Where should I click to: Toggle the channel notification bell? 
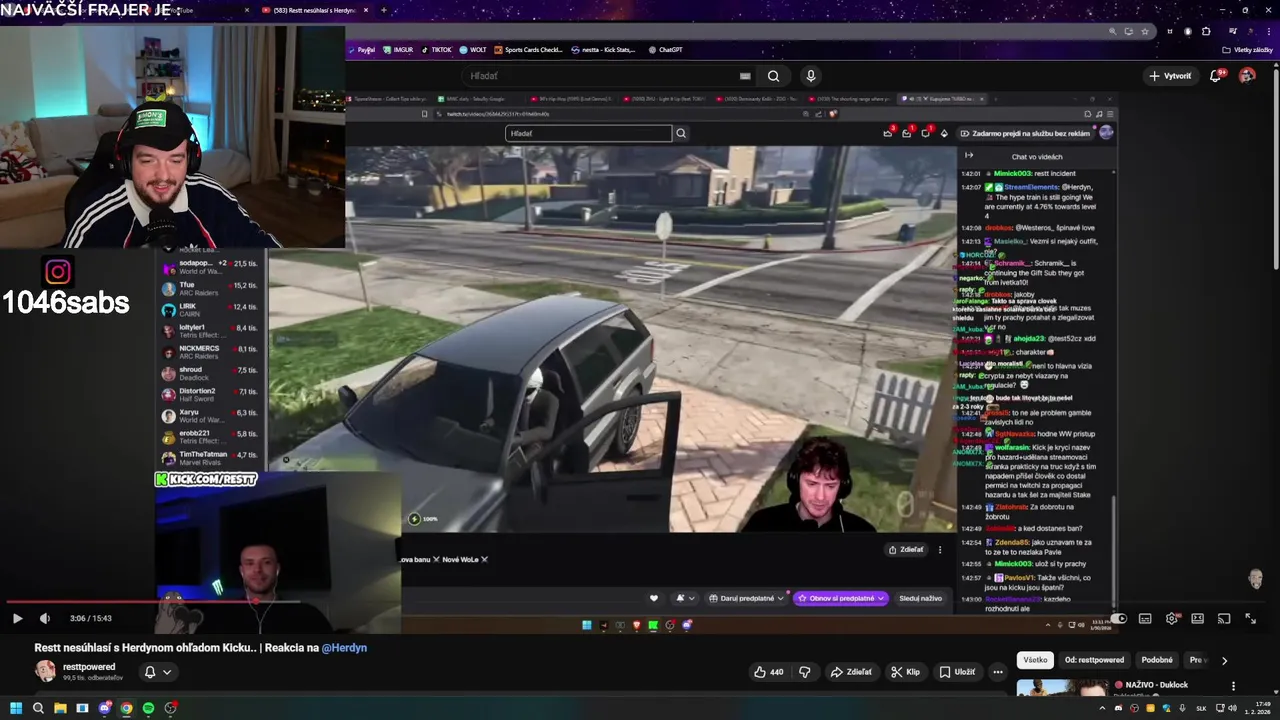click(150, 672)
